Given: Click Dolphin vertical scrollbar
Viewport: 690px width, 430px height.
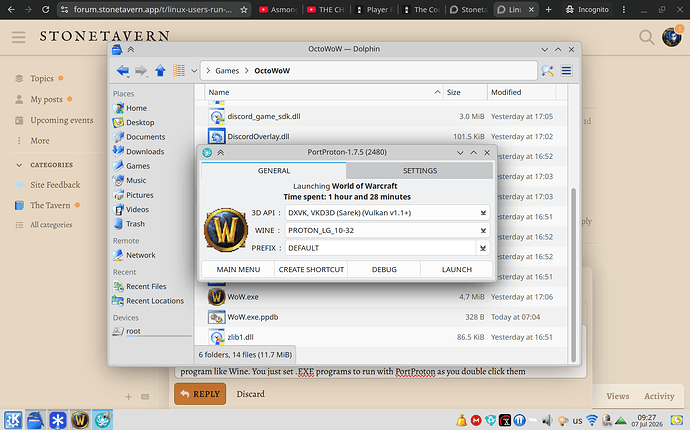Looking at the screenshot, I should click(573, 275).
